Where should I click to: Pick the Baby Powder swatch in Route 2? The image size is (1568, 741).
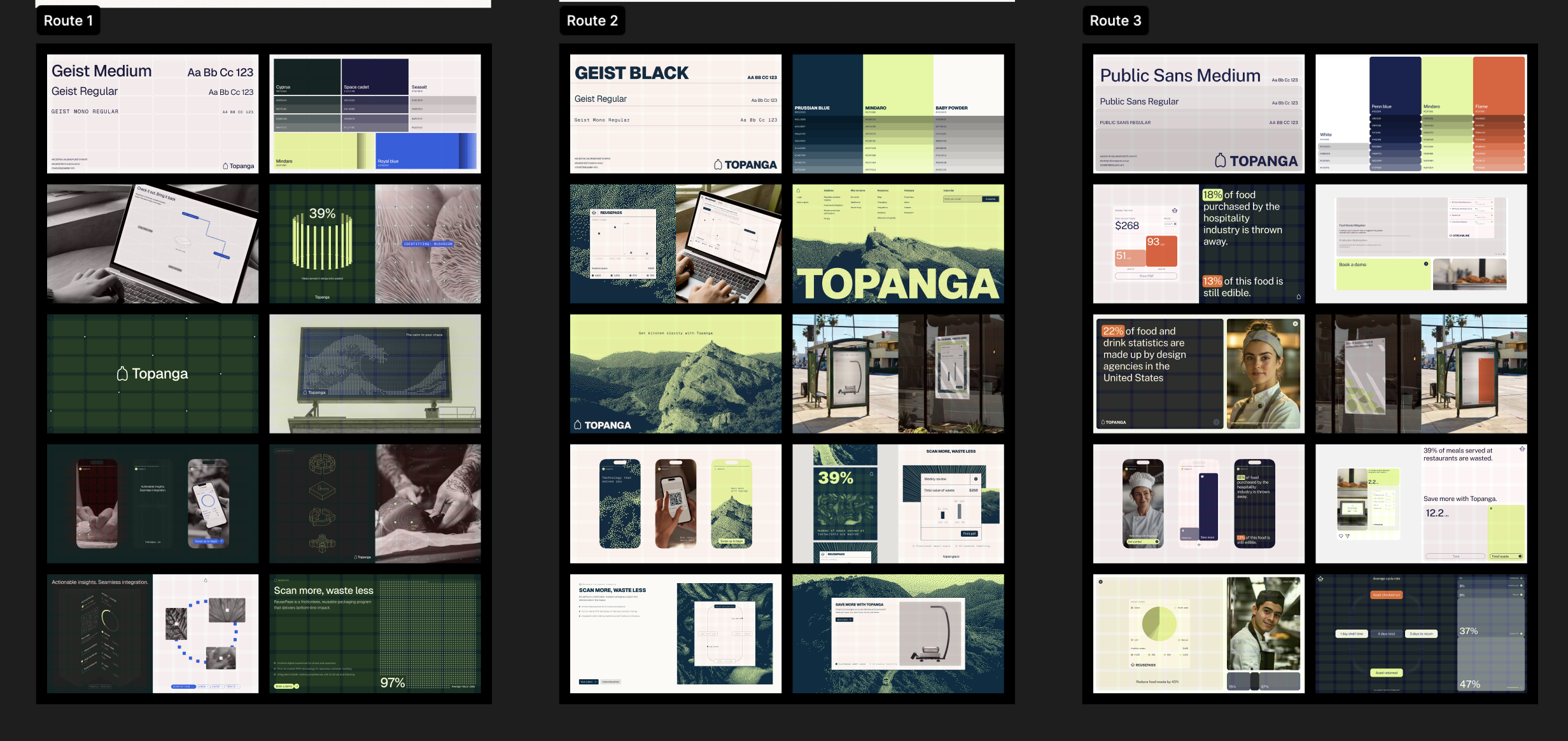coord(969,84)
